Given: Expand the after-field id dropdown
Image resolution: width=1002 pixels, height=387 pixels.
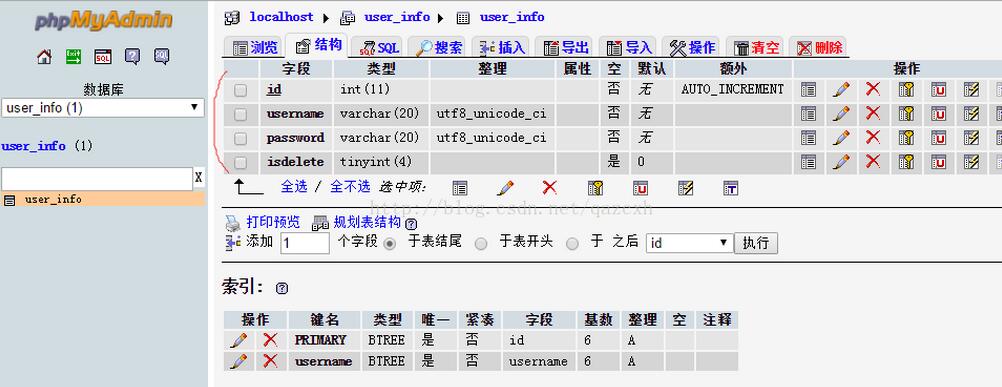Looking at the screenshot, I should click(689, 243).
